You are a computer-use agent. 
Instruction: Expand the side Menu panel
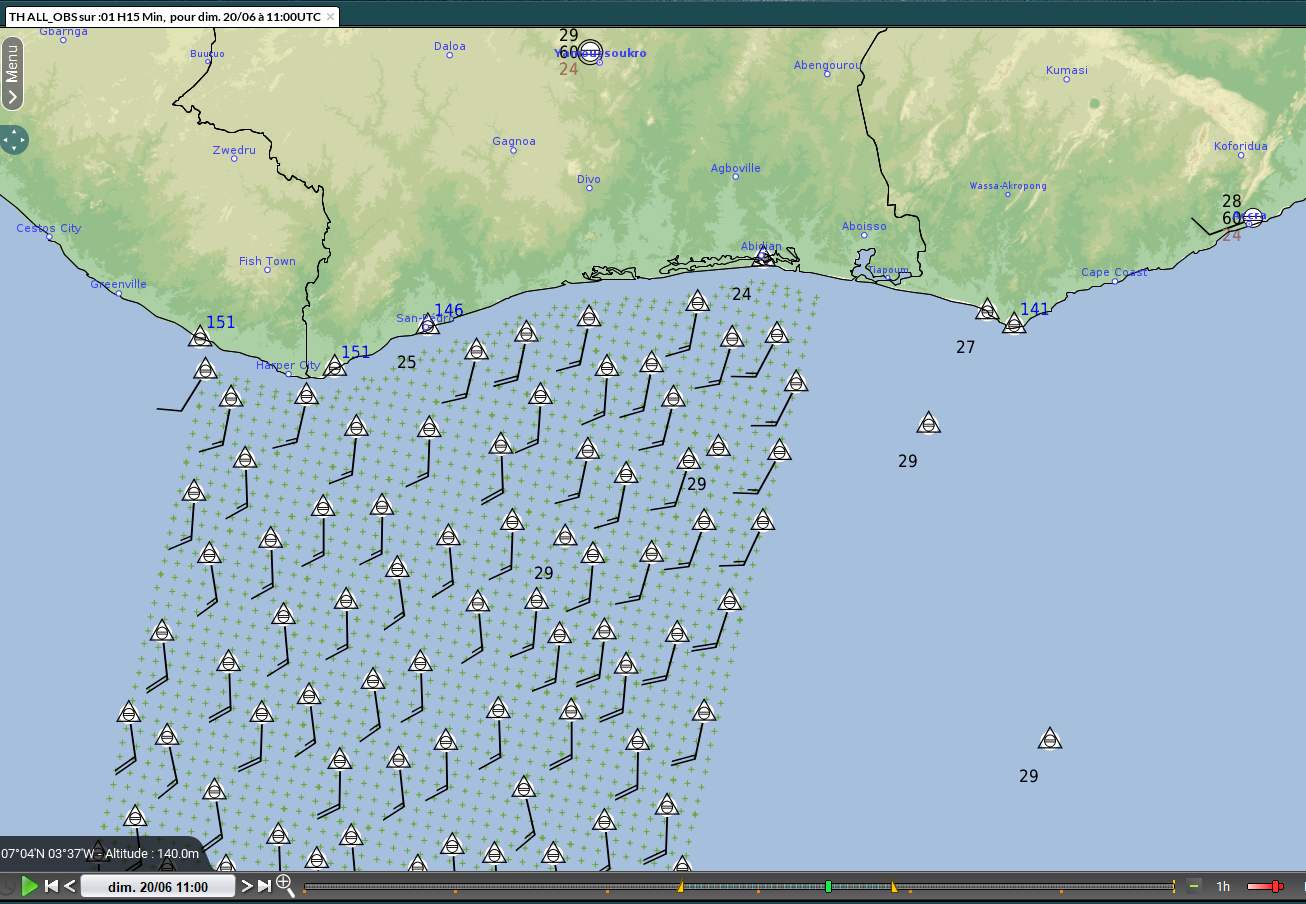tap(12, 73)
